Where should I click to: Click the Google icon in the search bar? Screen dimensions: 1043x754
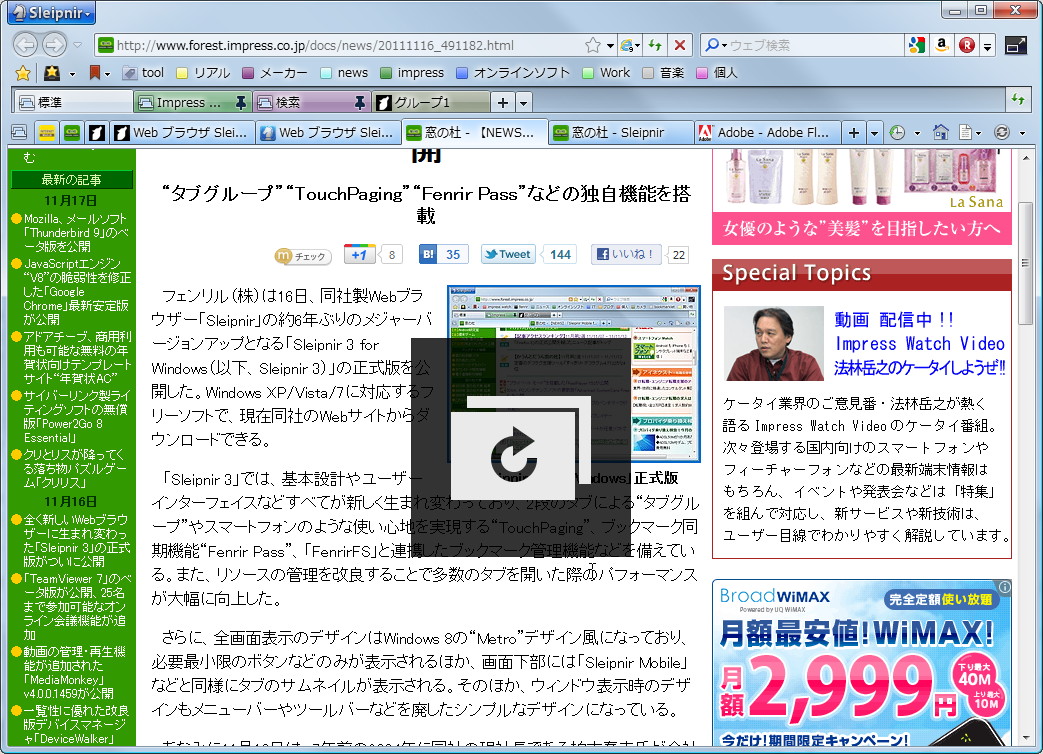click(x=918, y=44)
